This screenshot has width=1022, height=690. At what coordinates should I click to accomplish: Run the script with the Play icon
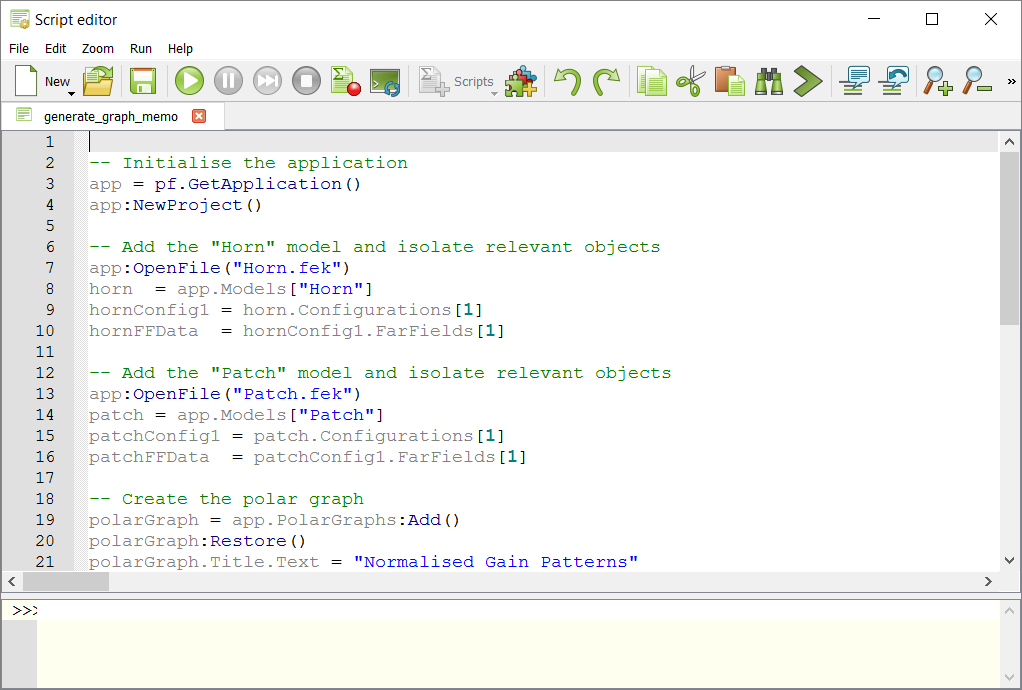(189, 81)
